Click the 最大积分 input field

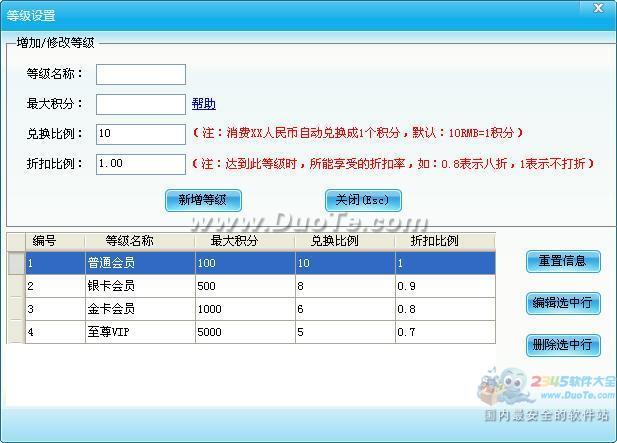point(140,104)
